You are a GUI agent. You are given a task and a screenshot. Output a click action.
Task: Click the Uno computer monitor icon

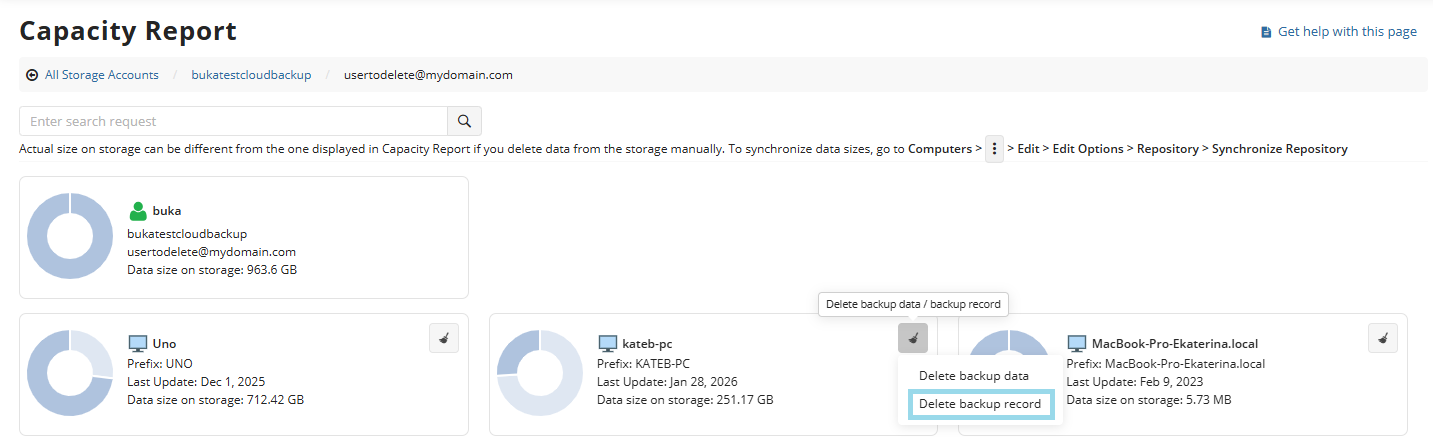[138, 343]
